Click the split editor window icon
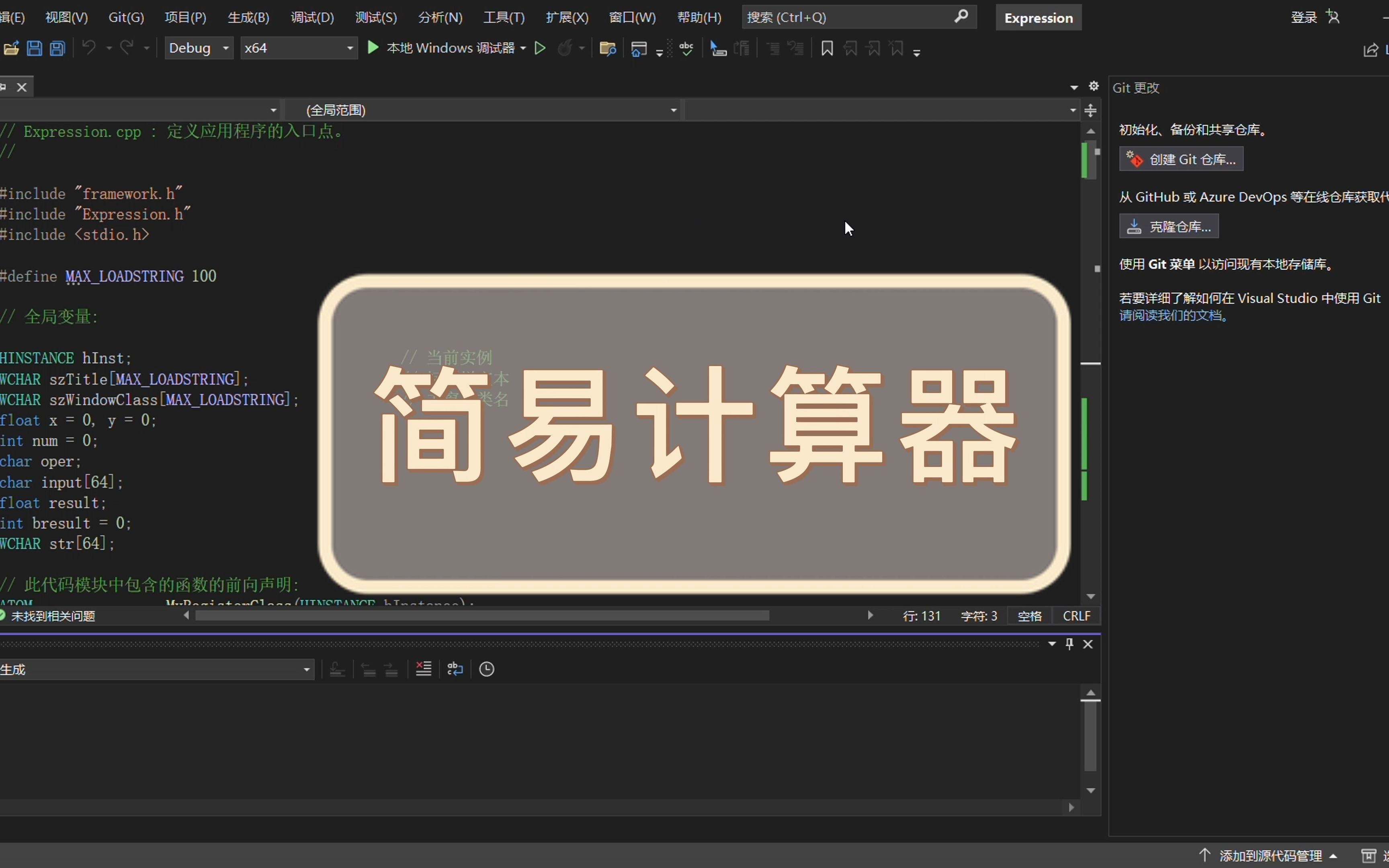Screen dimensions: 1389x868 point(1091,110)
